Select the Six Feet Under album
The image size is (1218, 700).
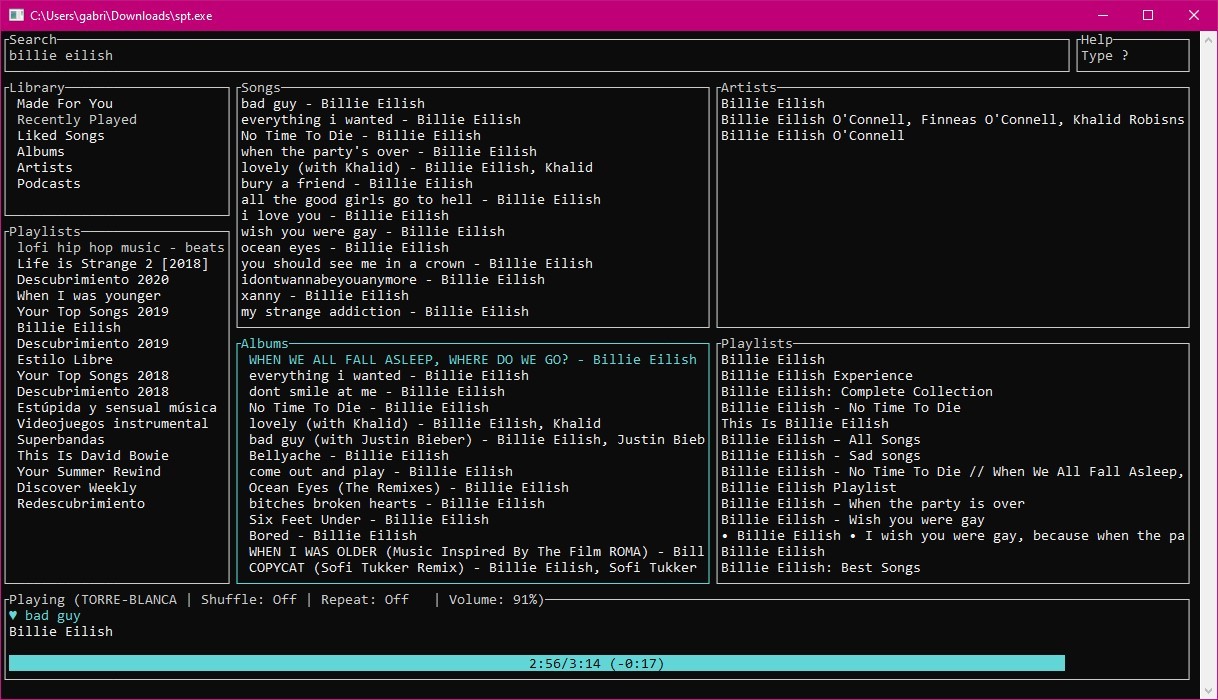pos(369,520)
